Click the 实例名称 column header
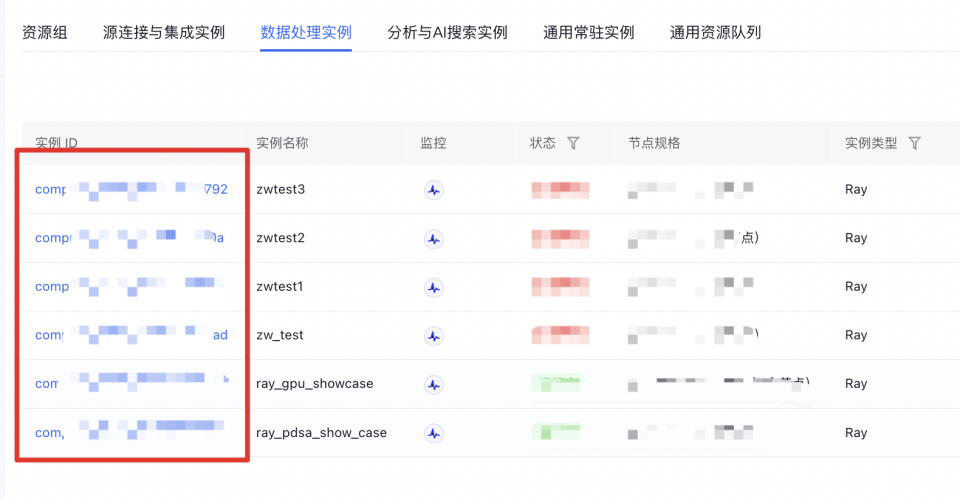Image resolution: width=960 pixels, height=499 pixels. click(x=282, y=143)
